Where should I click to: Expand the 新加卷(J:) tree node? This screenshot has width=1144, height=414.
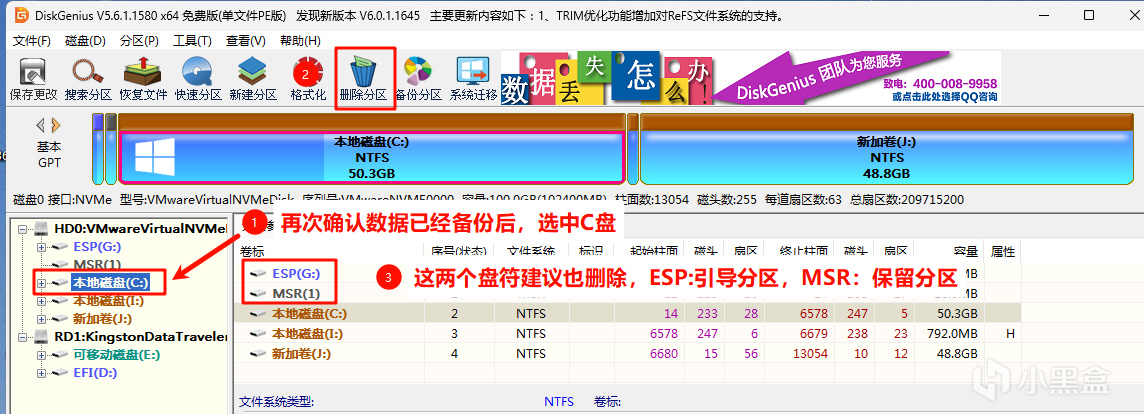(x=42, y=318)
